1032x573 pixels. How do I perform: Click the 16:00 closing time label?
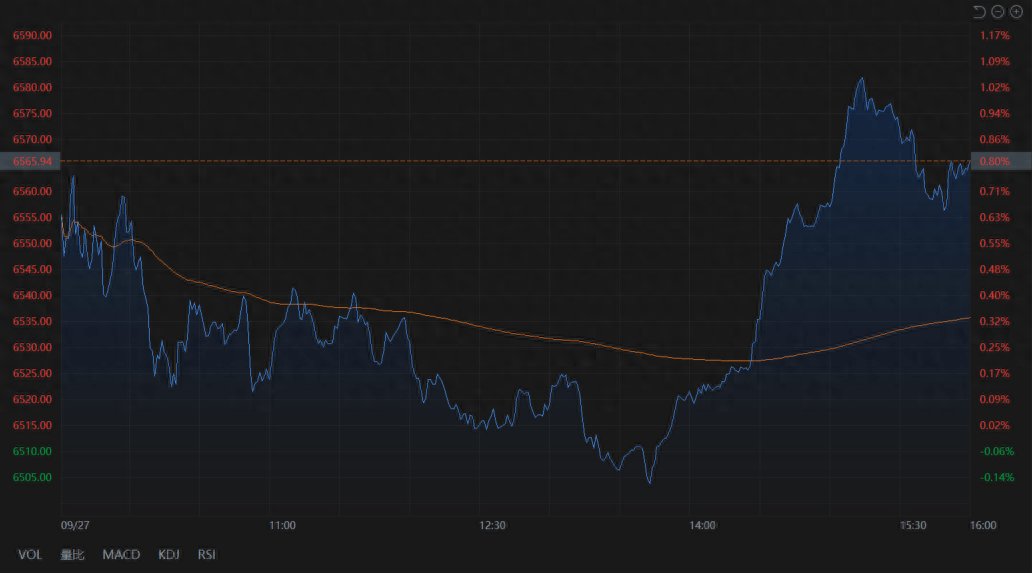983,525
